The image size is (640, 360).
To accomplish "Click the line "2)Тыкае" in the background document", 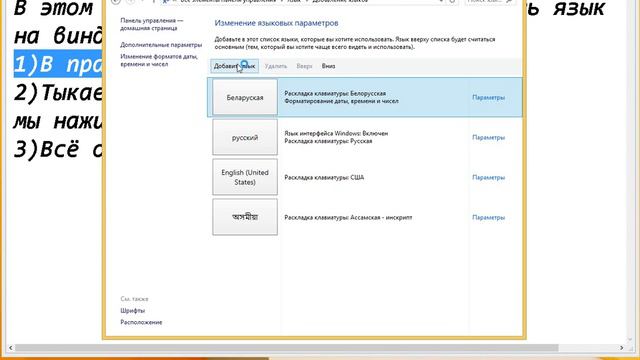I will point(58,93).
